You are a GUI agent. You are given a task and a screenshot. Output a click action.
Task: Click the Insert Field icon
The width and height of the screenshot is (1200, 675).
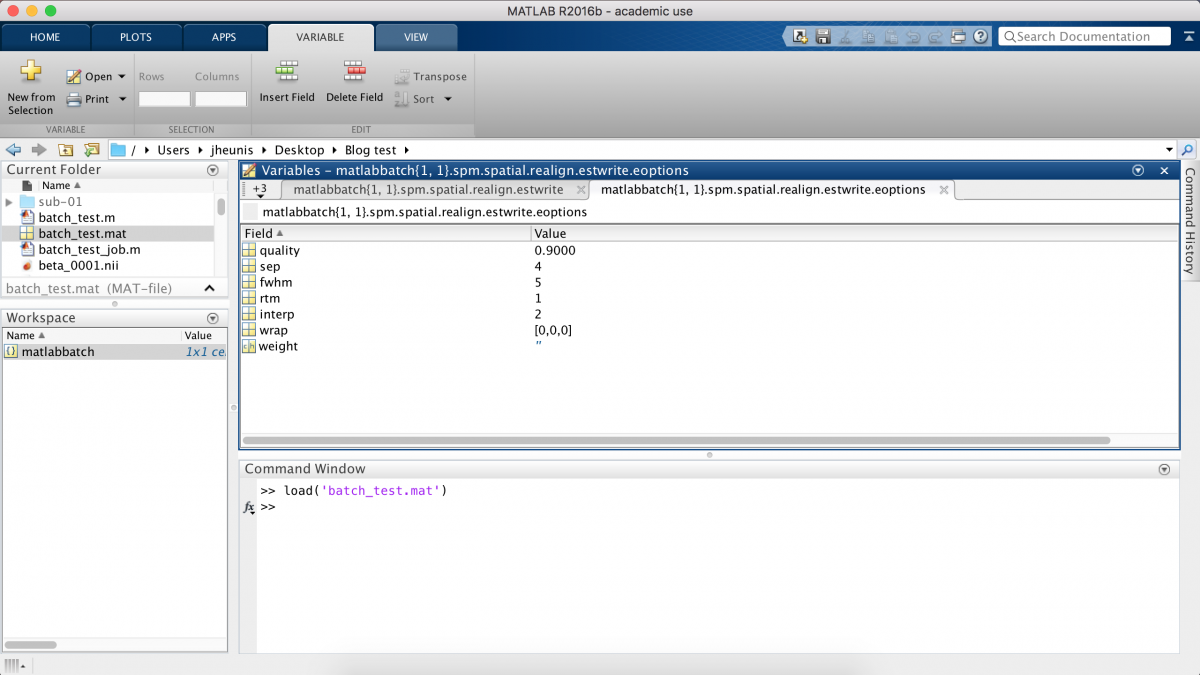[x=287, y=71]
